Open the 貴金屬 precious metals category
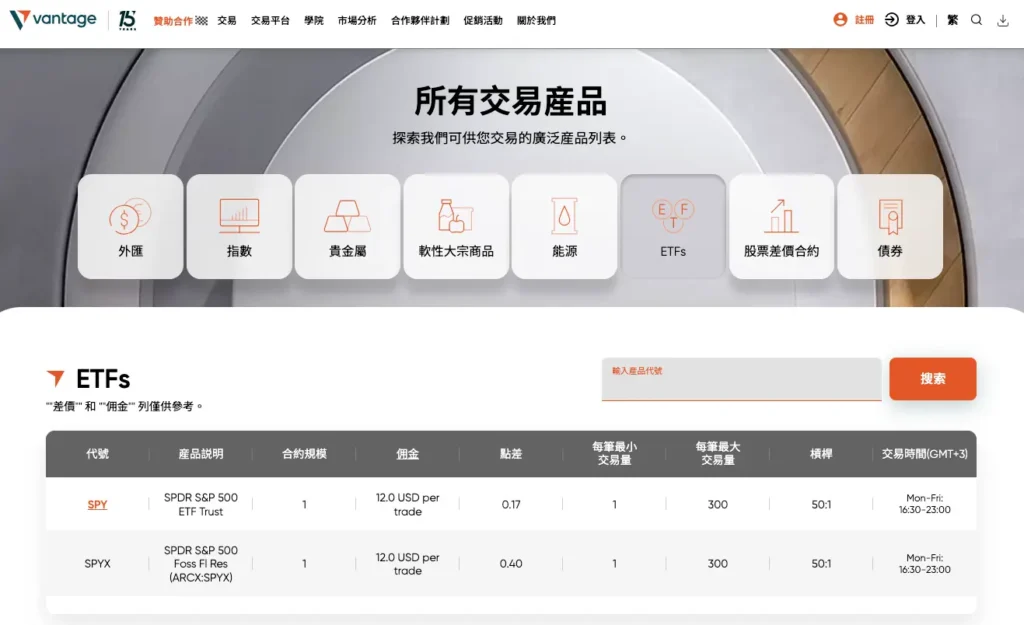1024x625 pixels. [347, 226]
